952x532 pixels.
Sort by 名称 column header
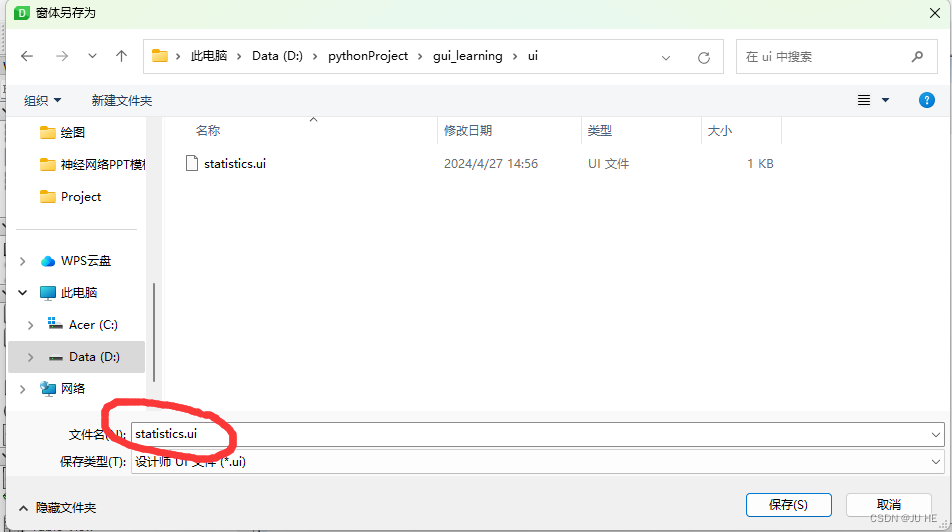[x=208, y=131]
